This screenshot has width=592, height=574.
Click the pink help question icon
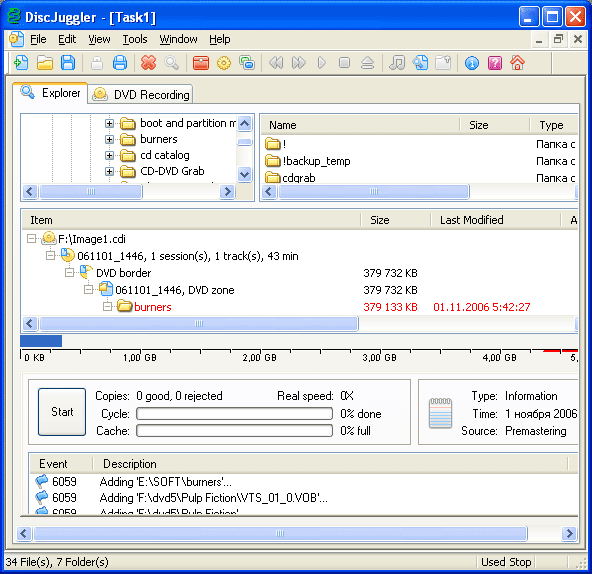point(495,63)
